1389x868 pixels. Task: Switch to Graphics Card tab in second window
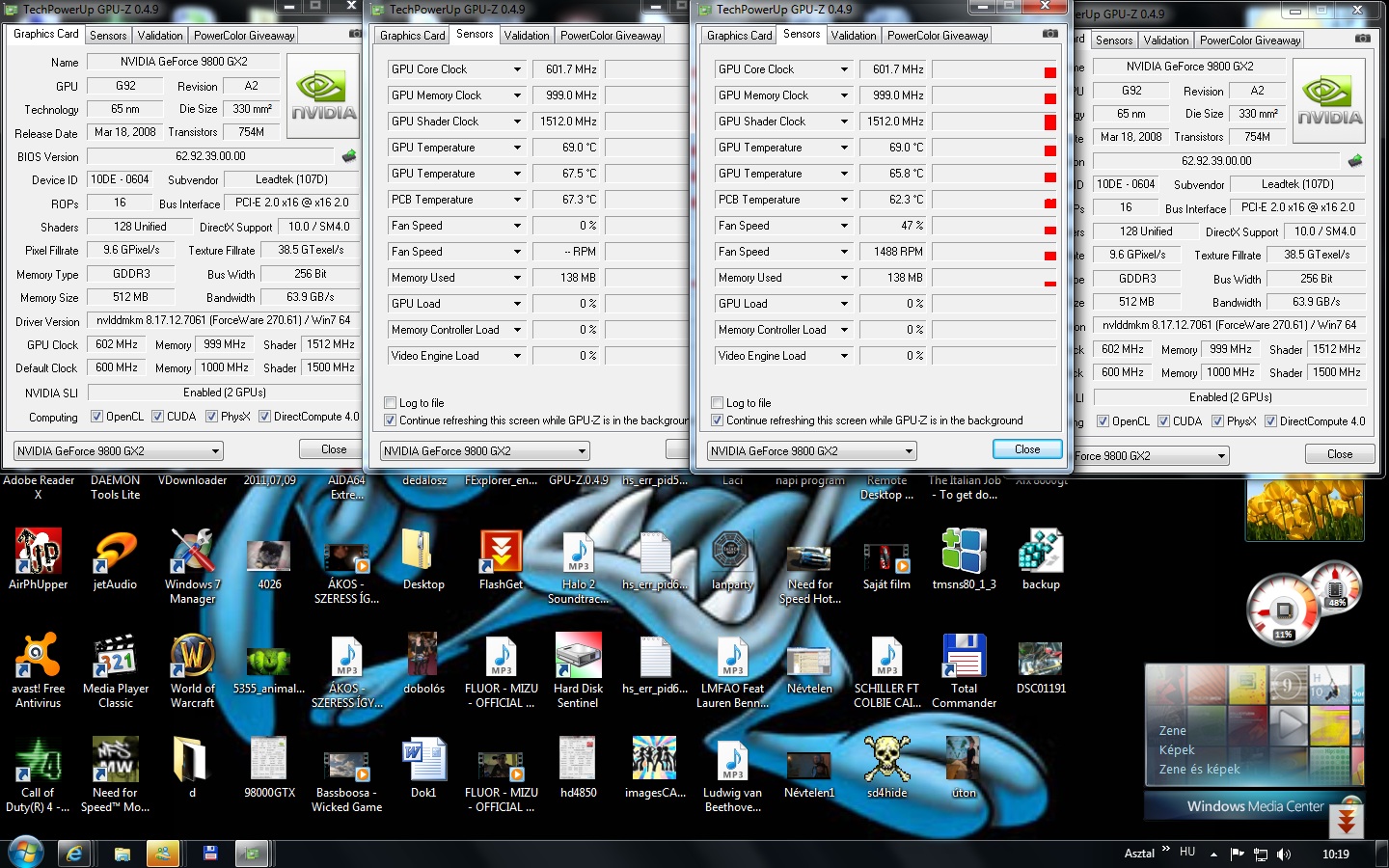point(413,35)
